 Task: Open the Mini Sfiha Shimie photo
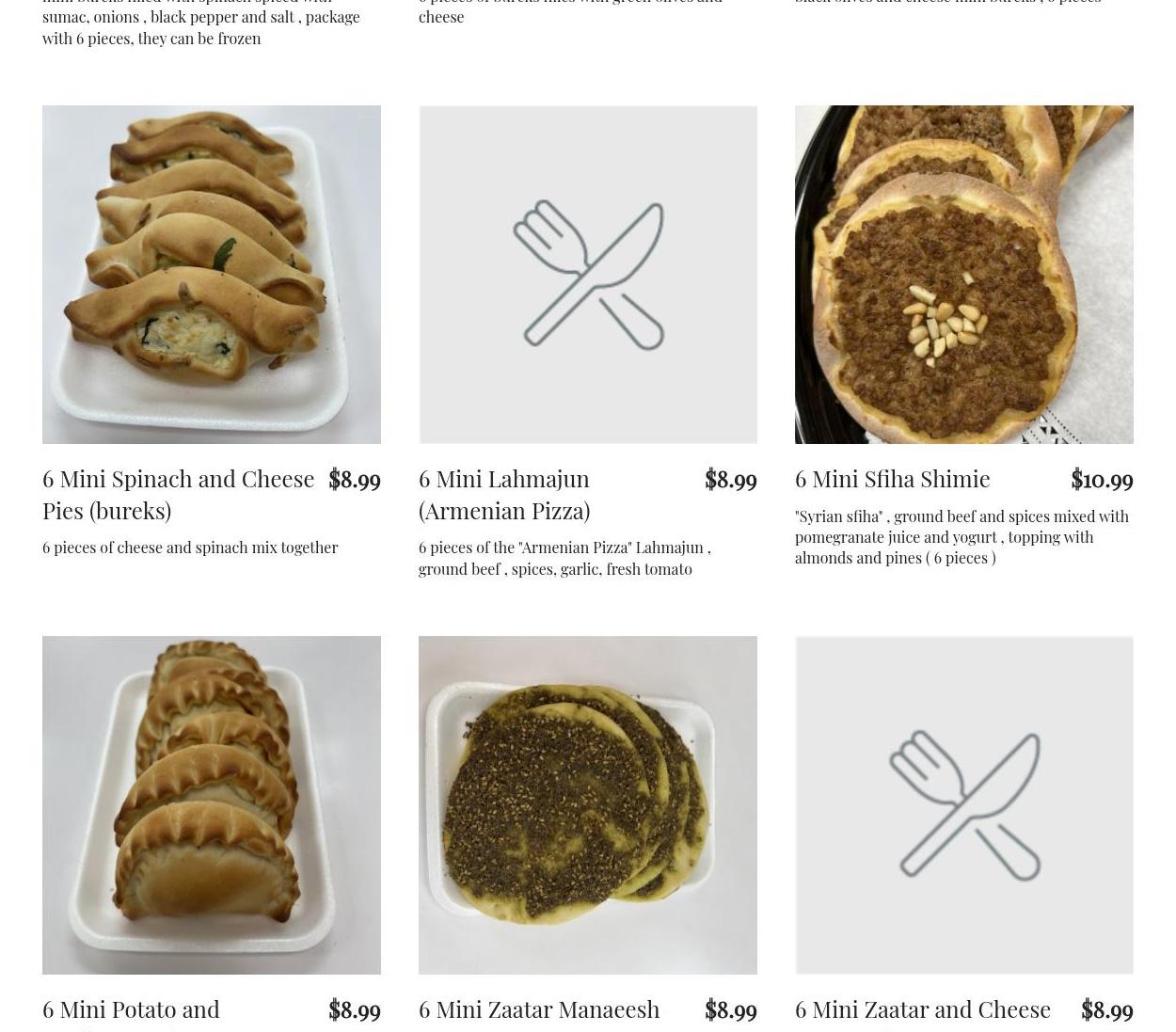point(964,275)
